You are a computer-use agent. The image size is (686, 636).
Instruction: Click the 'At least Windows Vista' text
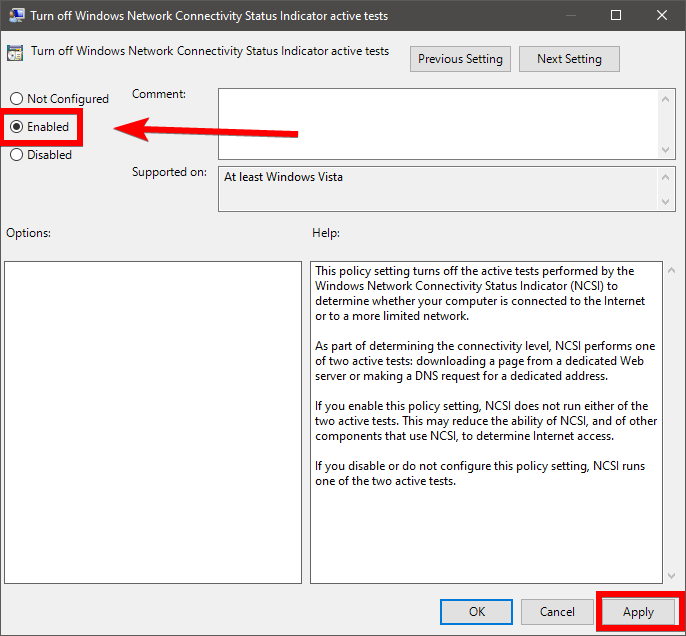point(283,177)
